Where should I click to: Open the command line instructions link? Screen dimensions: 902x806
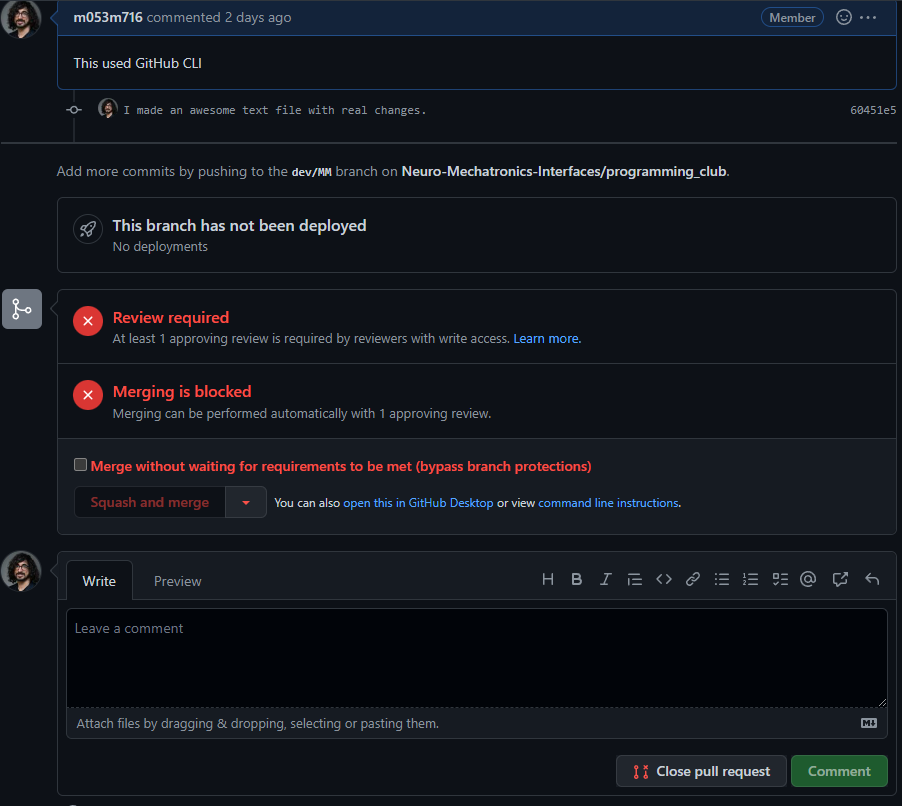tap(608, 503)
